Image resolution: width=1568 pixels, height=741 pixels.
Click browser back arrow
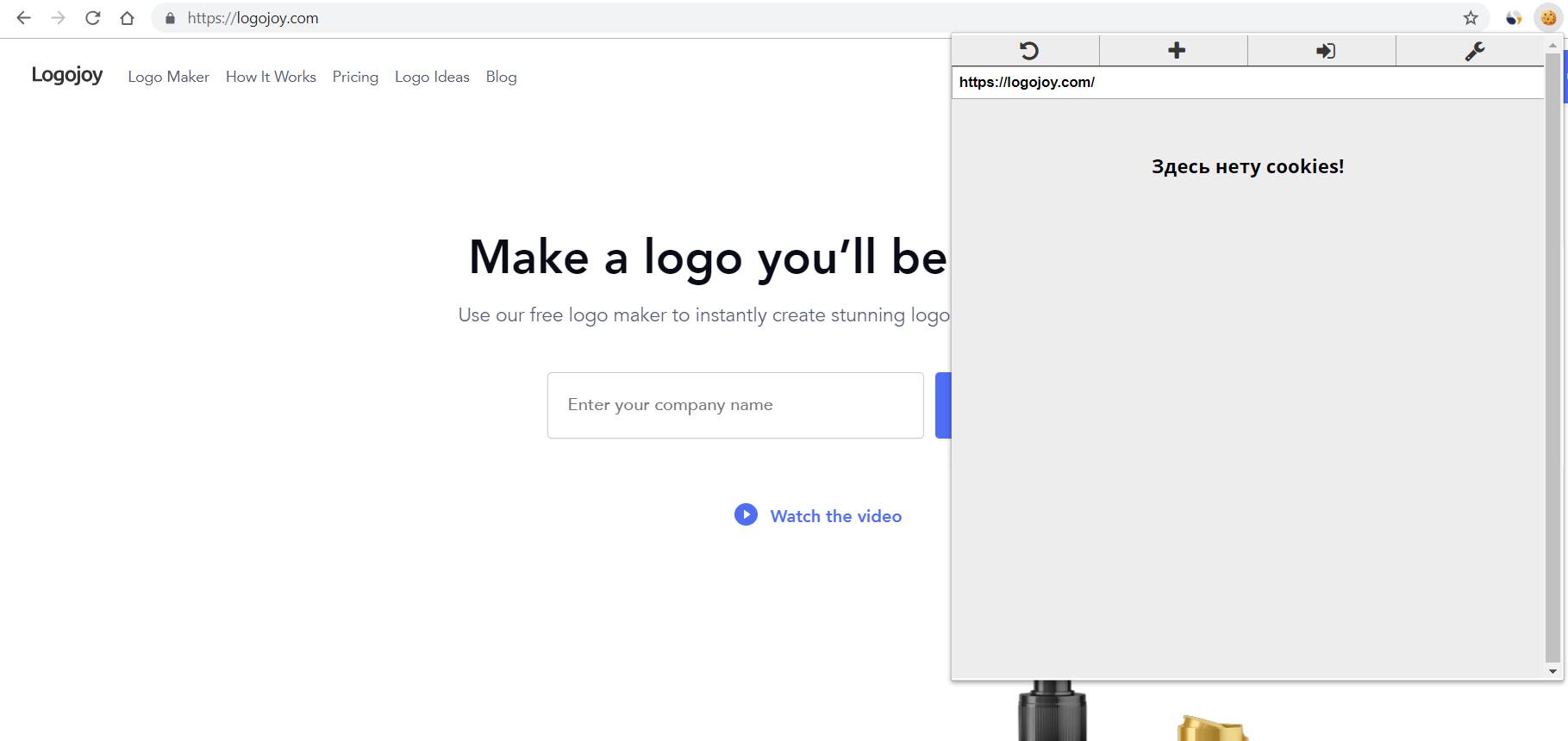coord(23,18)
